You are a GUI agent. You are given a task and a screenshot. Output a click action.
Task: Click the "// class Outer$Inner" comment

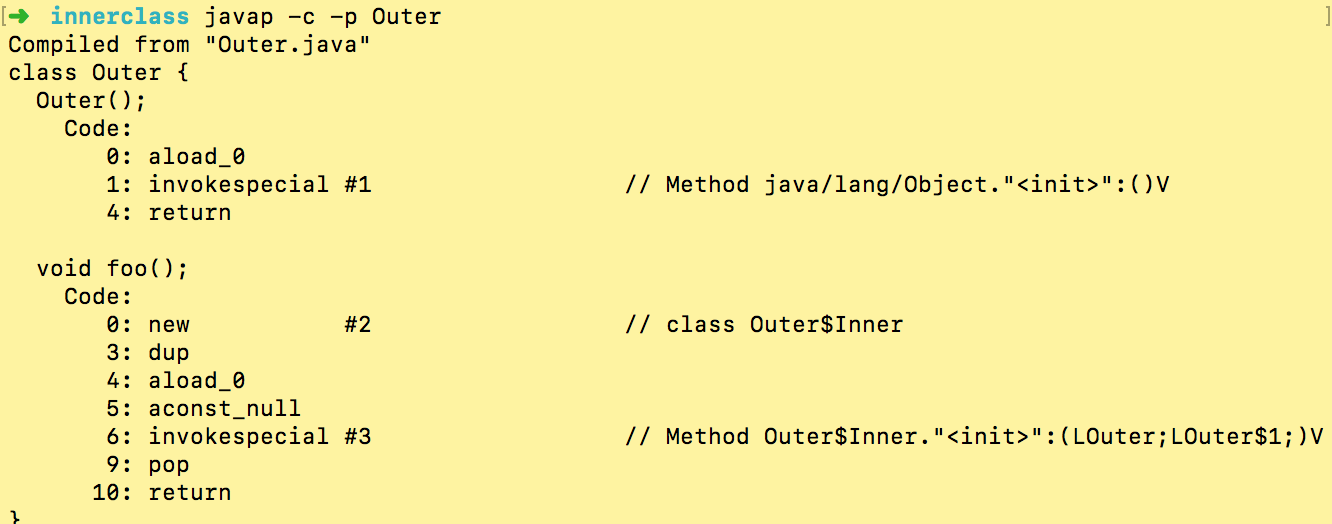pyautogui.click(x=764, y=324)
